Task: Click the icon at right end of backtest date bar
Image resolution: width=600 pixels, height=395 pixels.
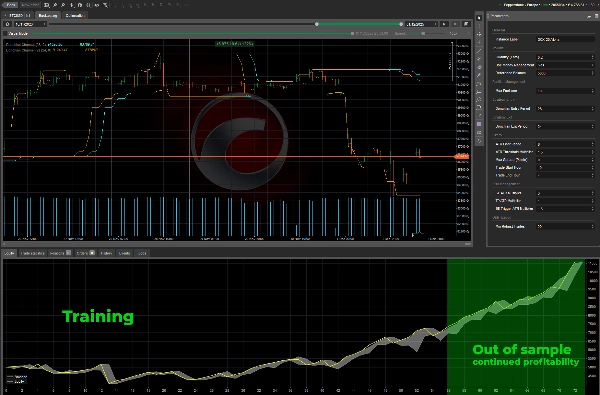Action: (x=466, y=24)
